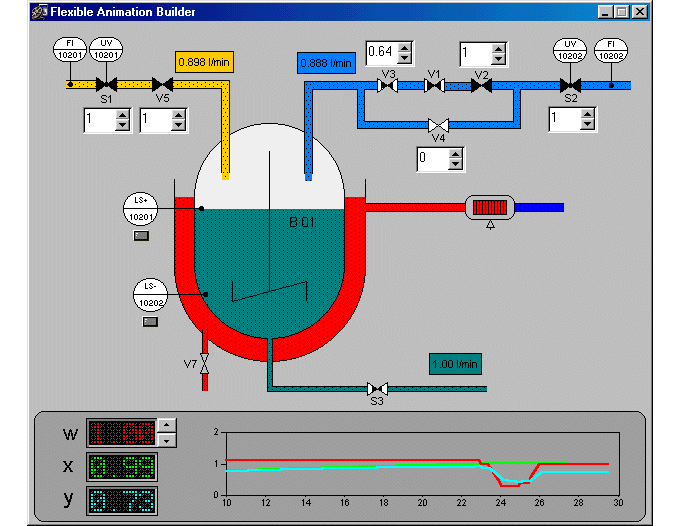Screen dimensions: 684x526
Task: Toggle the LS+ 10201 indicator button
Action: click(141, 236)
